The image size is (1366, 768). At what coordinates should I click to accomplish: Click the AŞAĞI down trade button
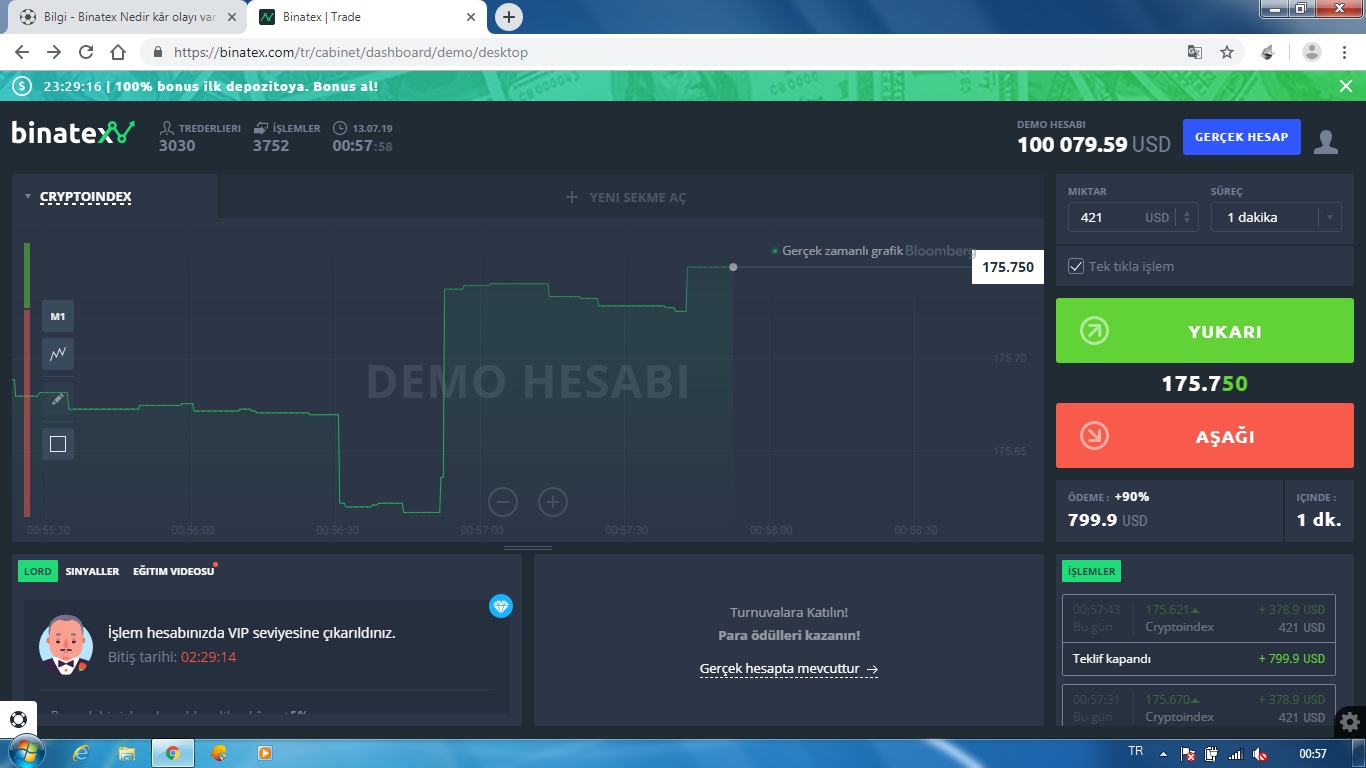click(x=1204, y=436)
